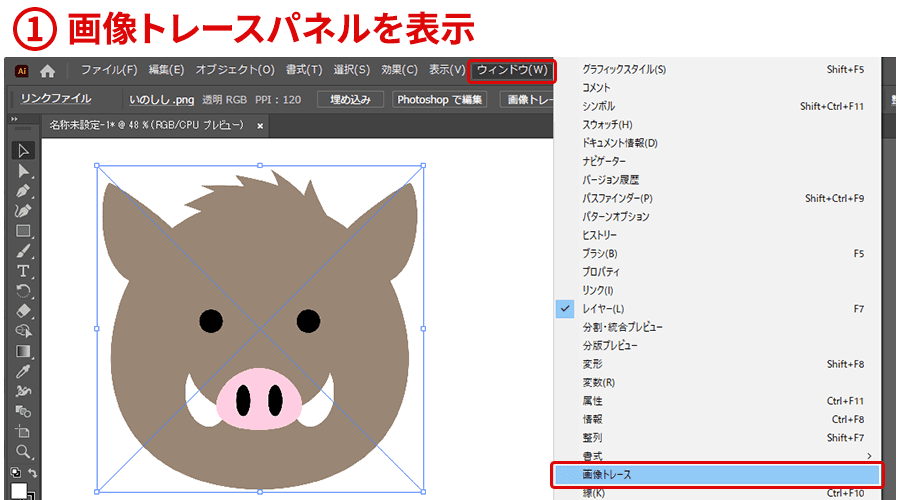
Task: Select the Selection tool arrow
Action: [x=23, y=150]
